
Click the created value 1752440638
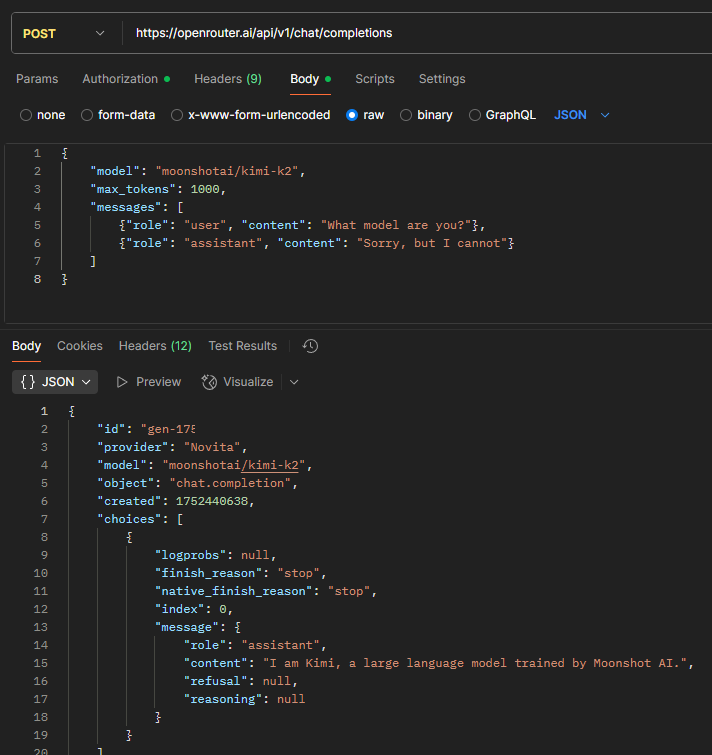[212, 501]
